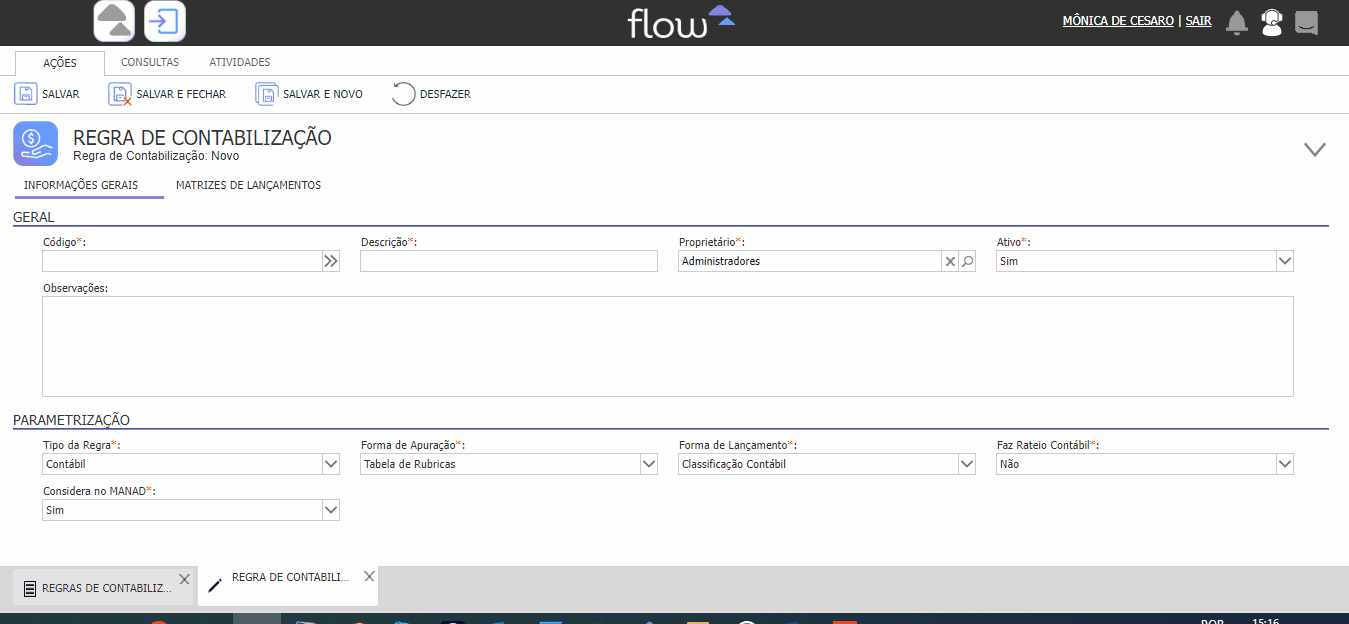
Task: Clear the Proprietário field with X icon
Action: (949, 261)
